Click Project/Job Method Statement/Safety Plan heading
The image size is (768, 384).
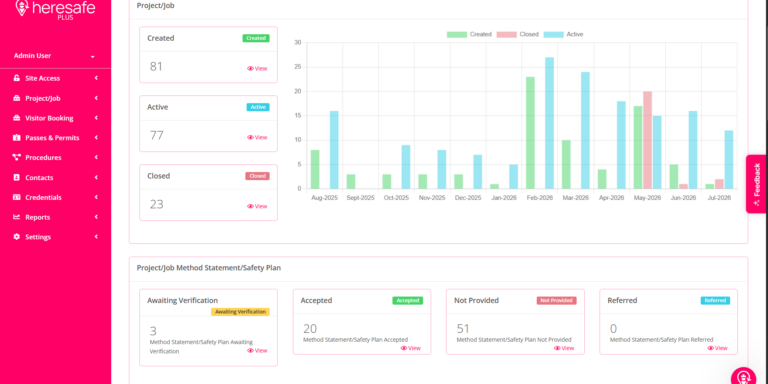[x=209, y=268]
